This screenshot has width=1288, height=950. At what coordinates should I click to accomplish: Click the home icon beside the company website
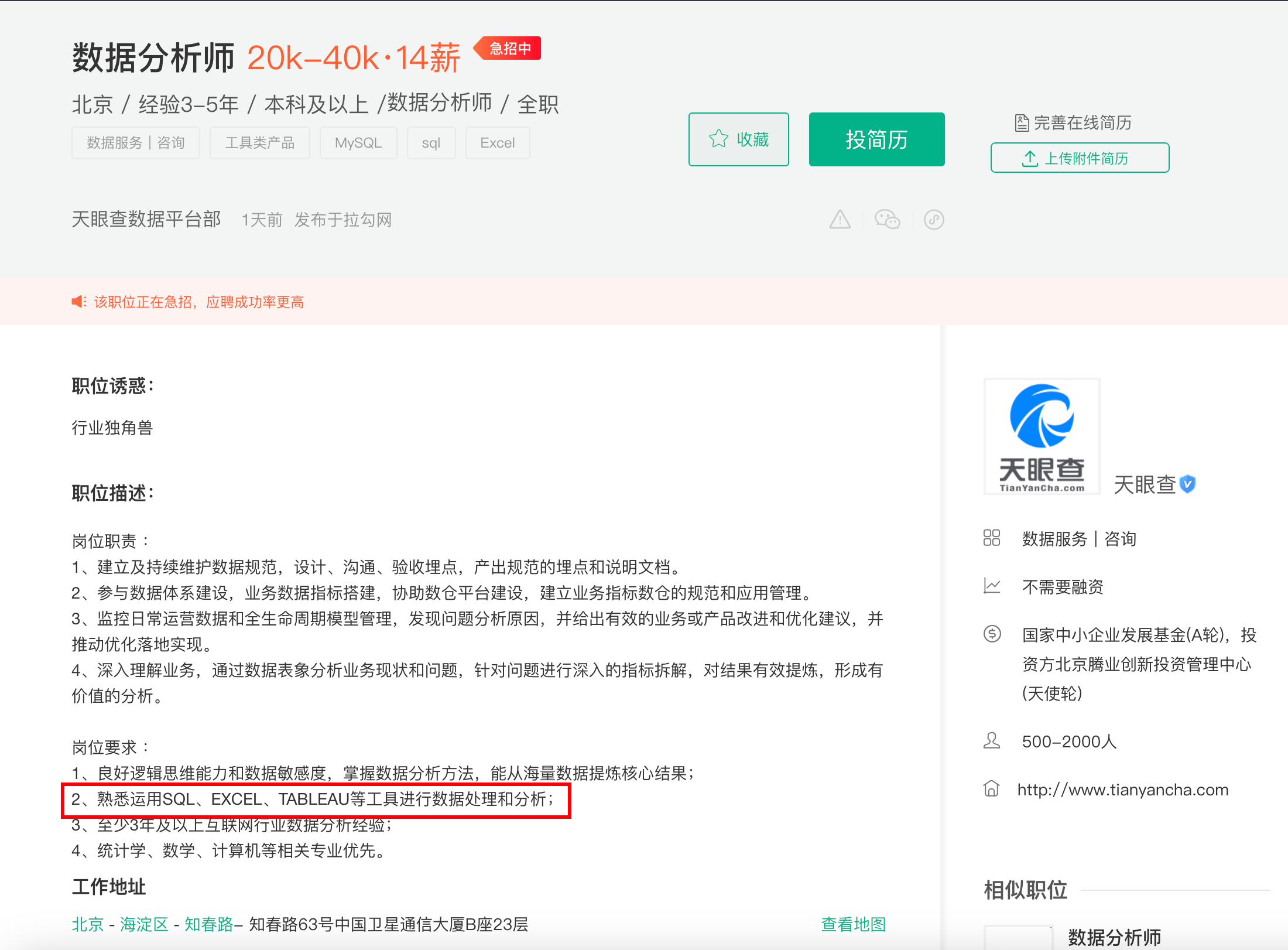point(992,789)
